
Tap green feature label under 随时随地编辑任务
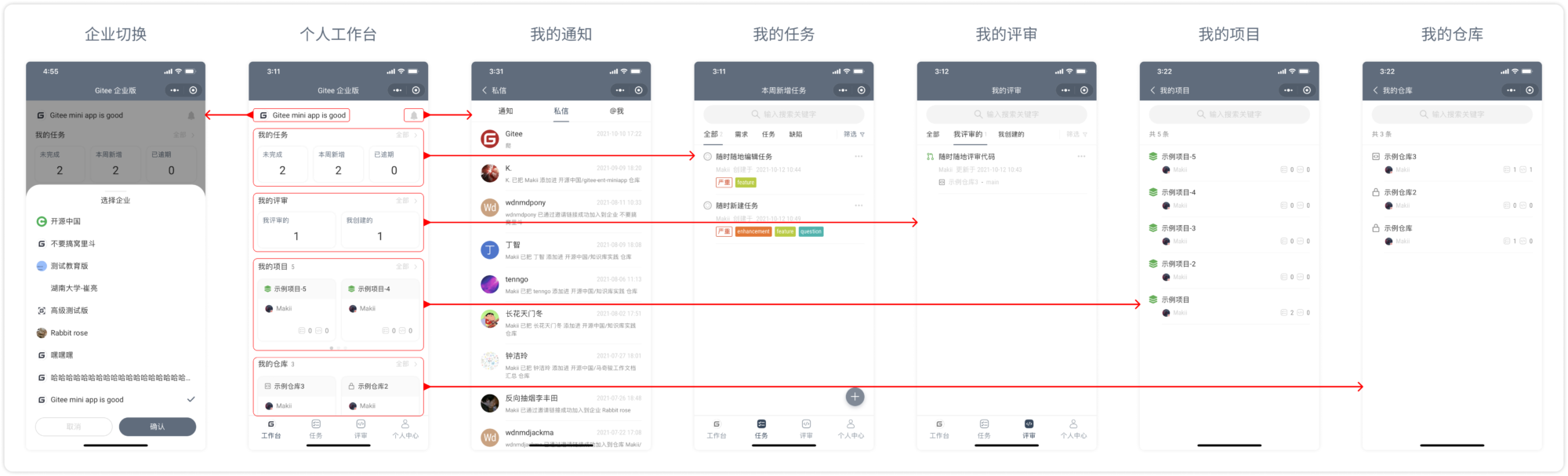[x=746, y=183]
